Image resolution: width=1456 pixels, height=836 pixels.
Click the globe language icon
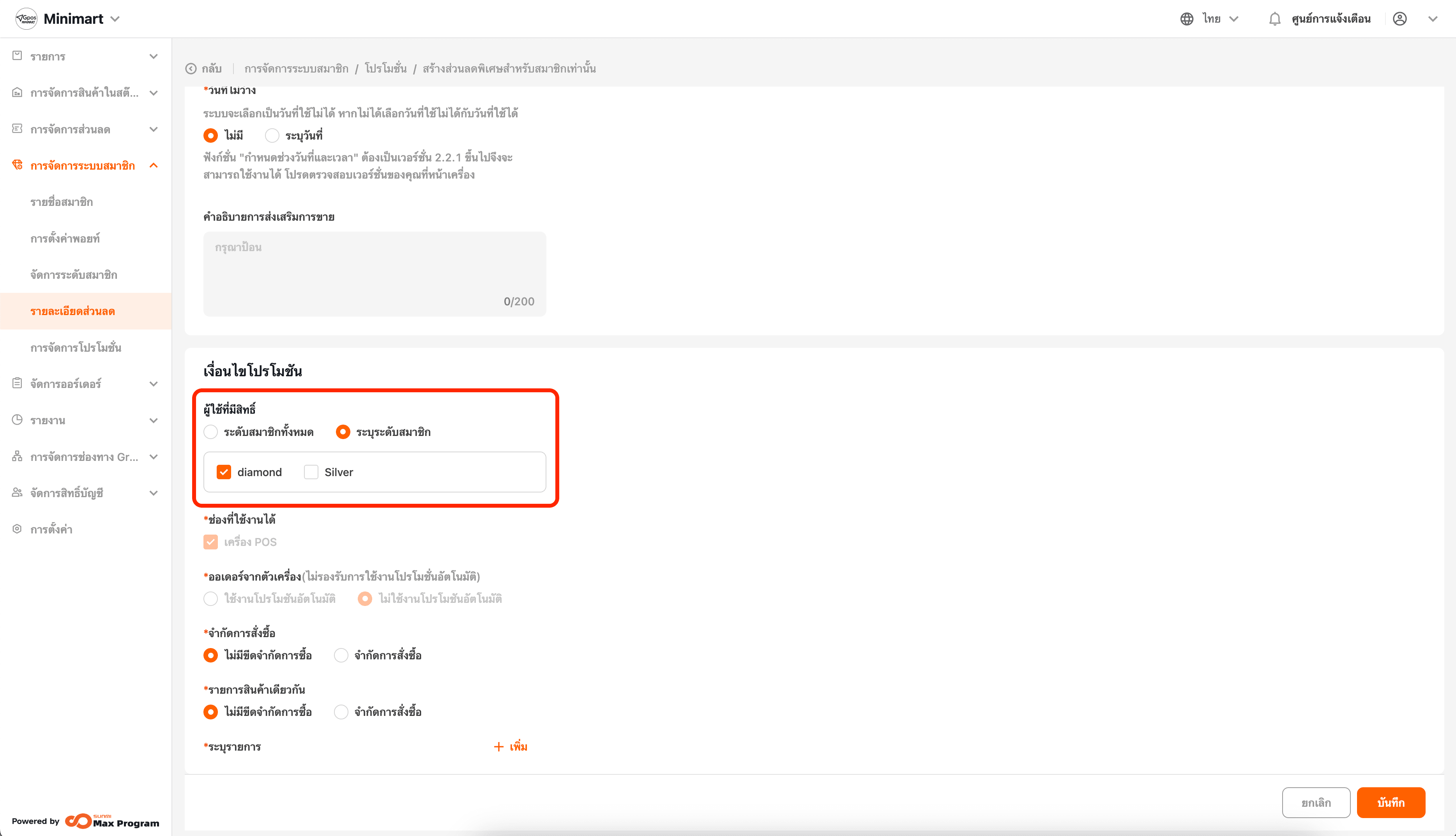coord(1186,19)
